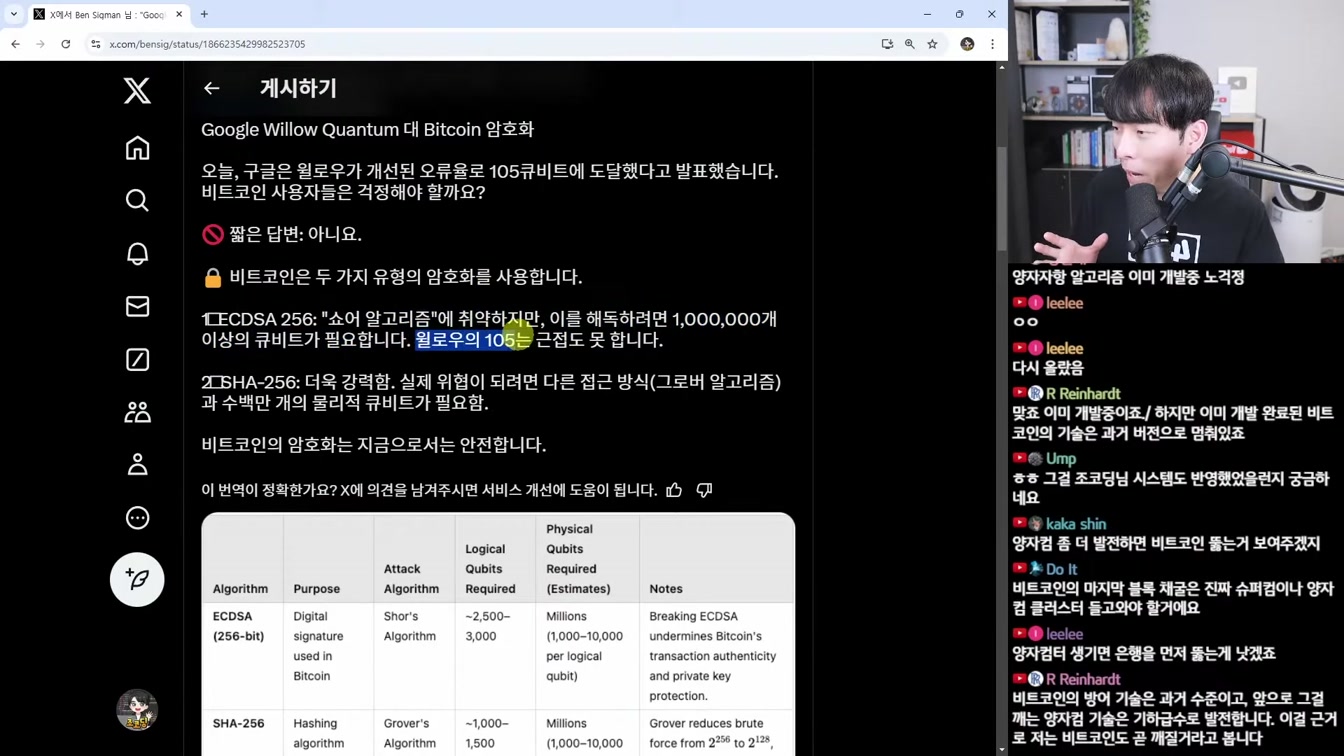
Task: Open Chrome profile avatar
Action: 967,44
